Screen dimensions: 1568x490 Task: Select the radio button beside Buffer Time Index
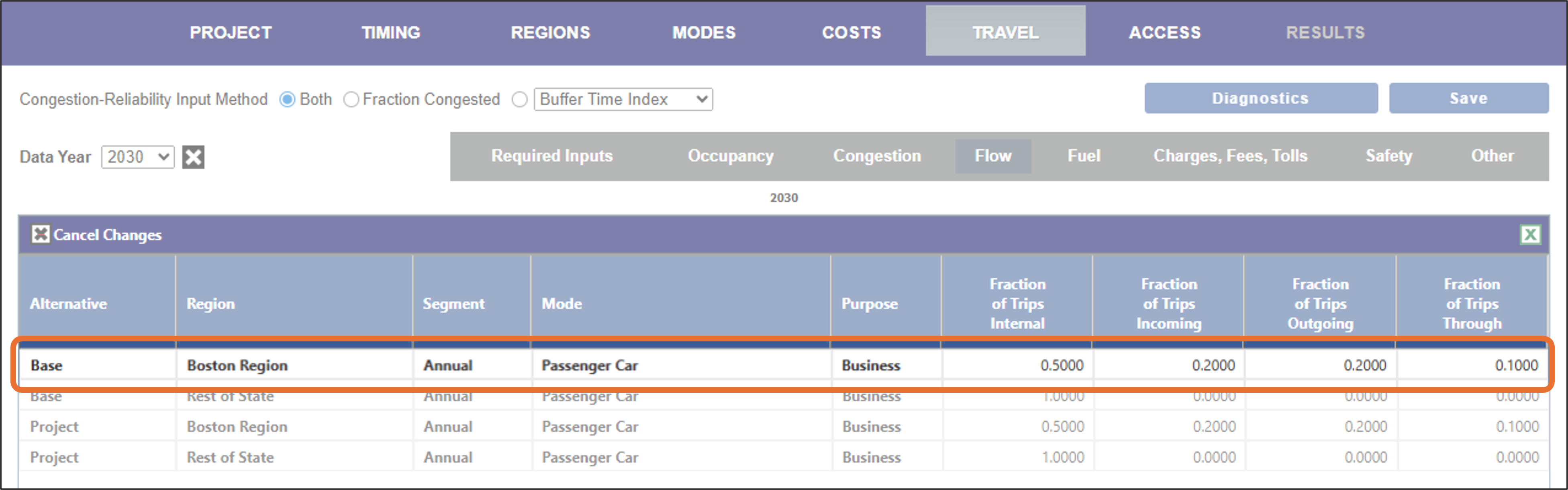click(x=519, y=99)
